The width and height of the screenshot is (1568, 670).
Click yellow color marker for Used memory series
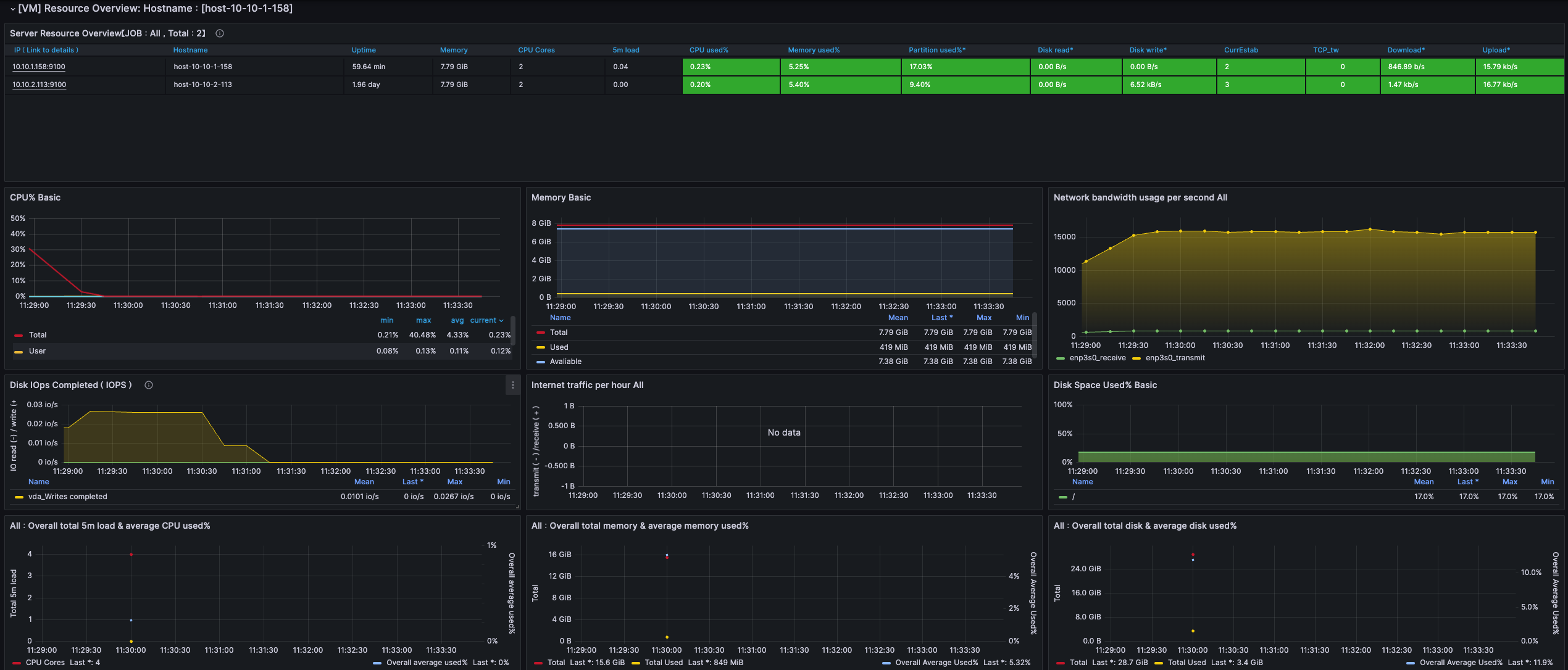[x=541, y=347]
